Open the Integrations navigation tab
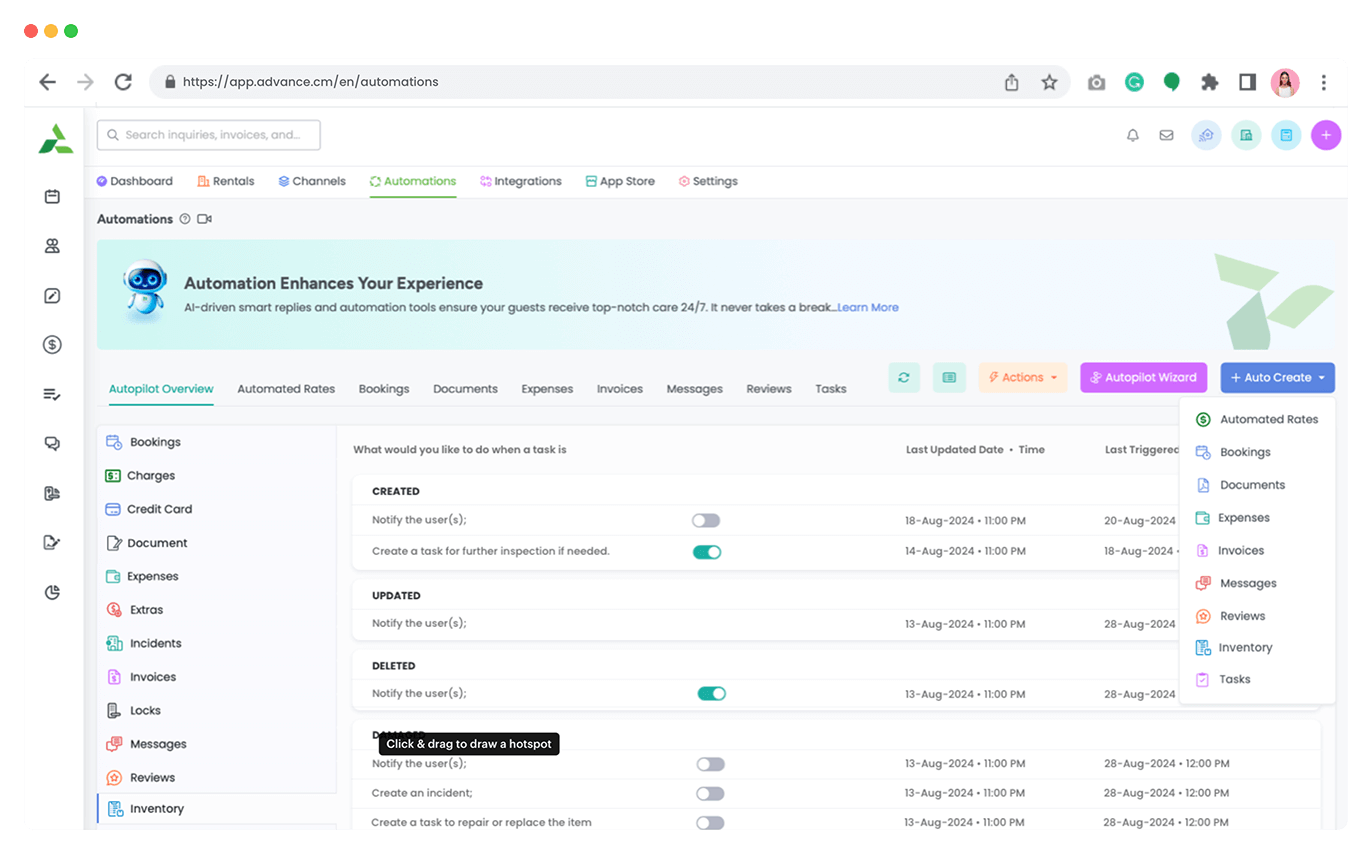This screenshot has width=1370, height=856. tap(520, 181)
